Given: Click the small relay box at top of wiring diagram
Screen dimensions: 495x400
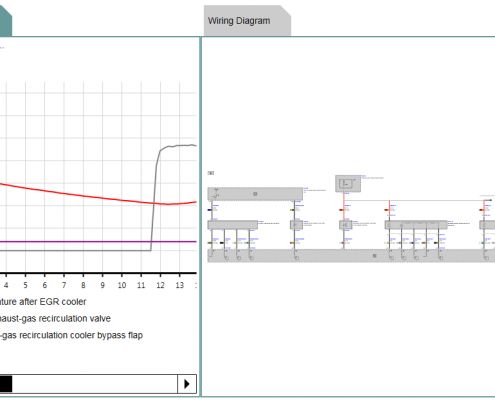Looking at the screenshot, I should pos(348,184).
